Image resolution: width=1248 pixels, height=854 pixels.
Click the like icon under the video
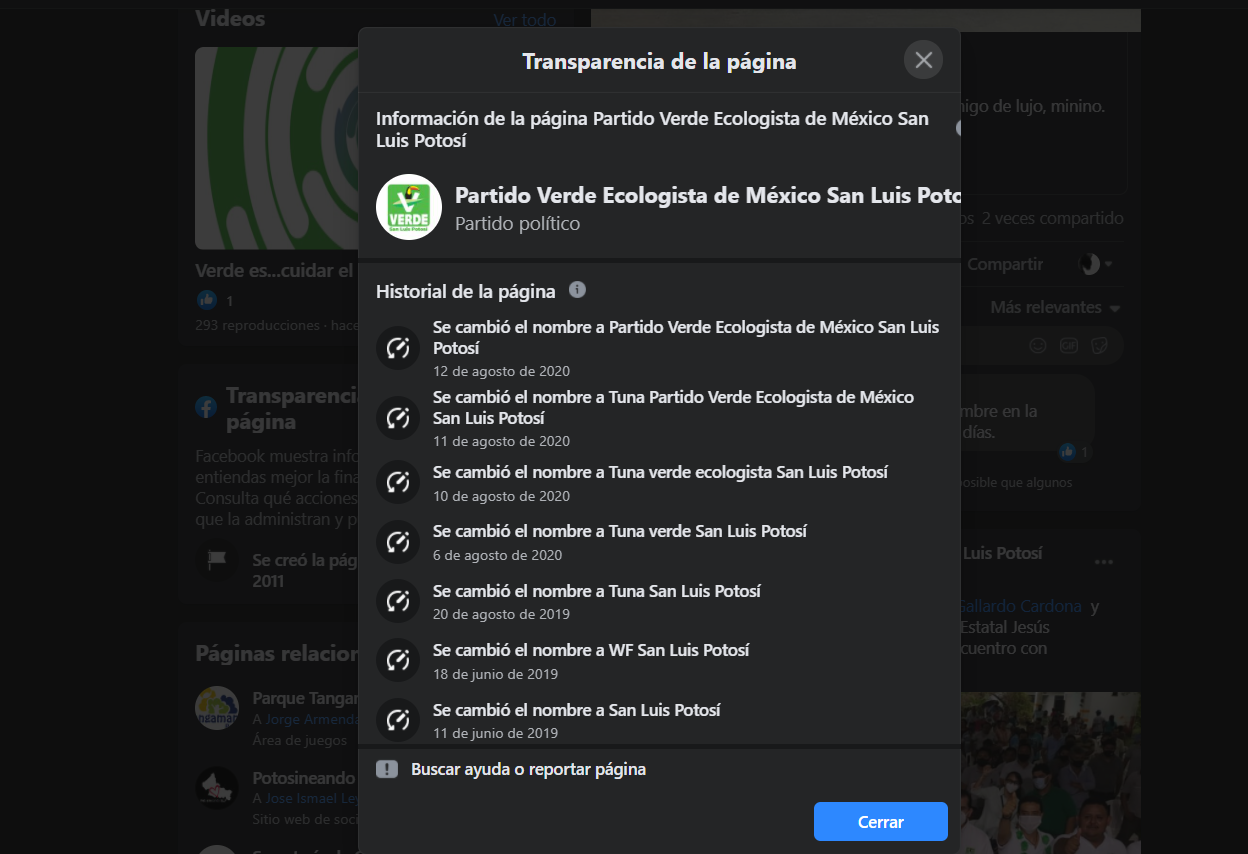(x=207, y=300)
